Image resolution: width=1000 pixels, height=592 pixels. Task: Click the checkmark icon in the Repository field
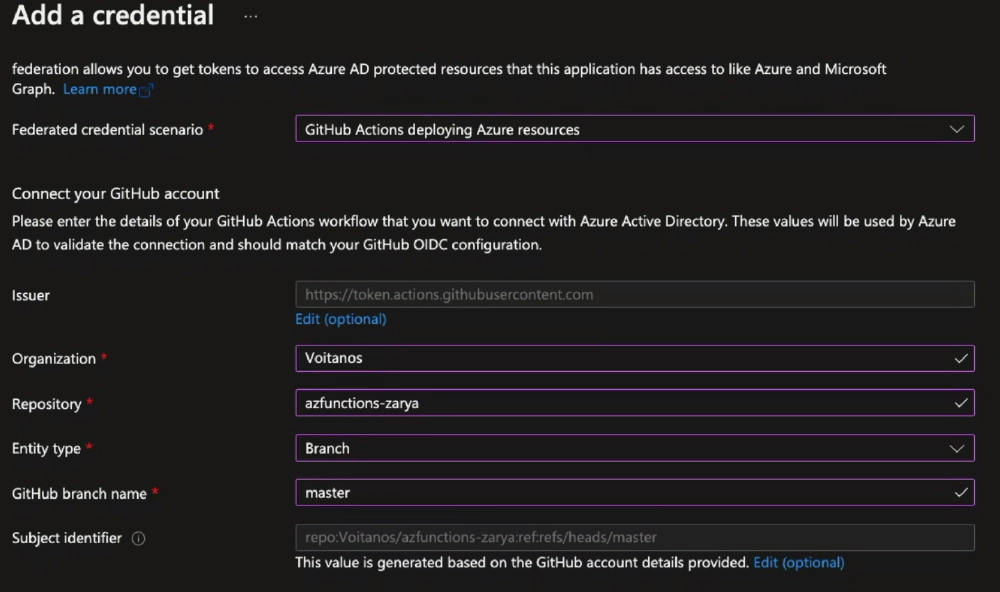point(961,403)
